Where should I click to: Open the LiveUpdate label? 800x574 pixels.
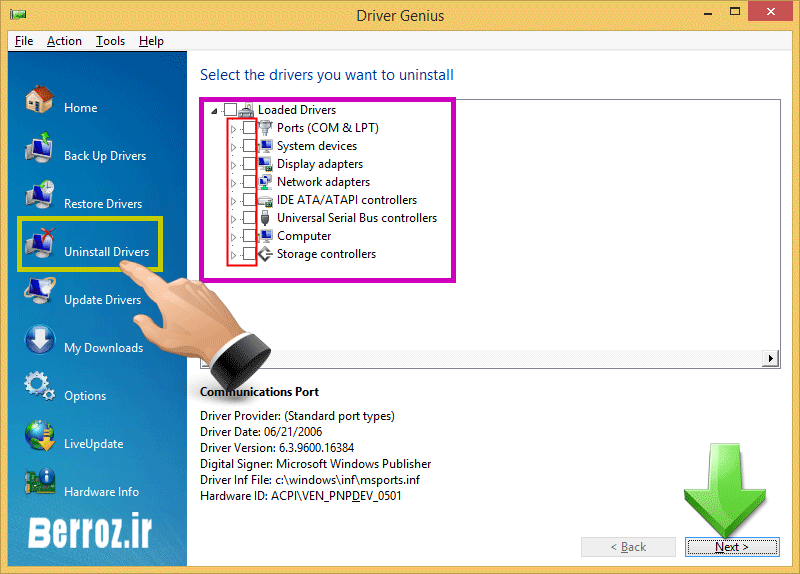click(94, 444)
